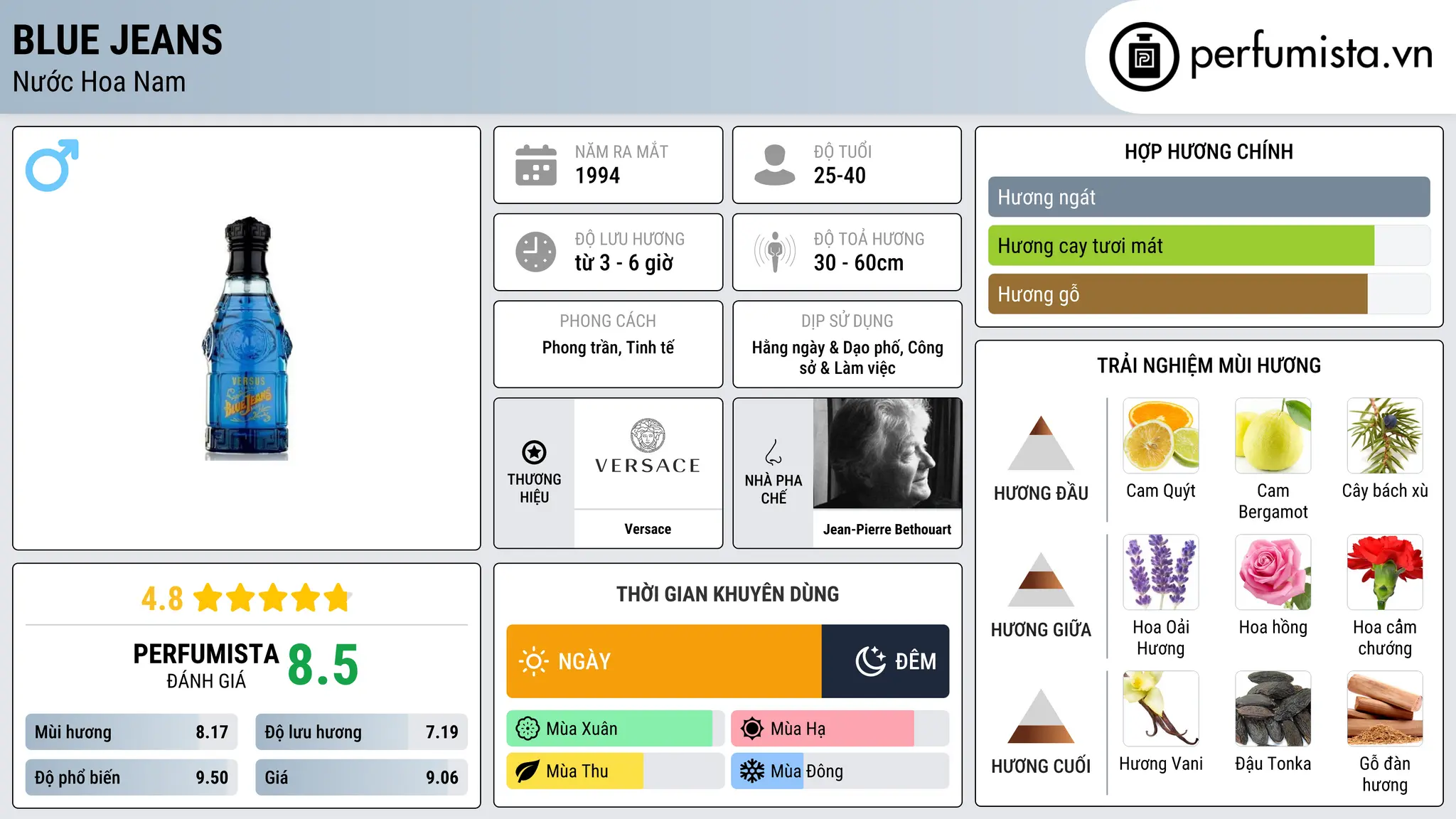Screen dimensions: 1456x819
Task: Click the clock icon beside Độ lưu hương
Action: pyautogui.click(x=536, y=252)
